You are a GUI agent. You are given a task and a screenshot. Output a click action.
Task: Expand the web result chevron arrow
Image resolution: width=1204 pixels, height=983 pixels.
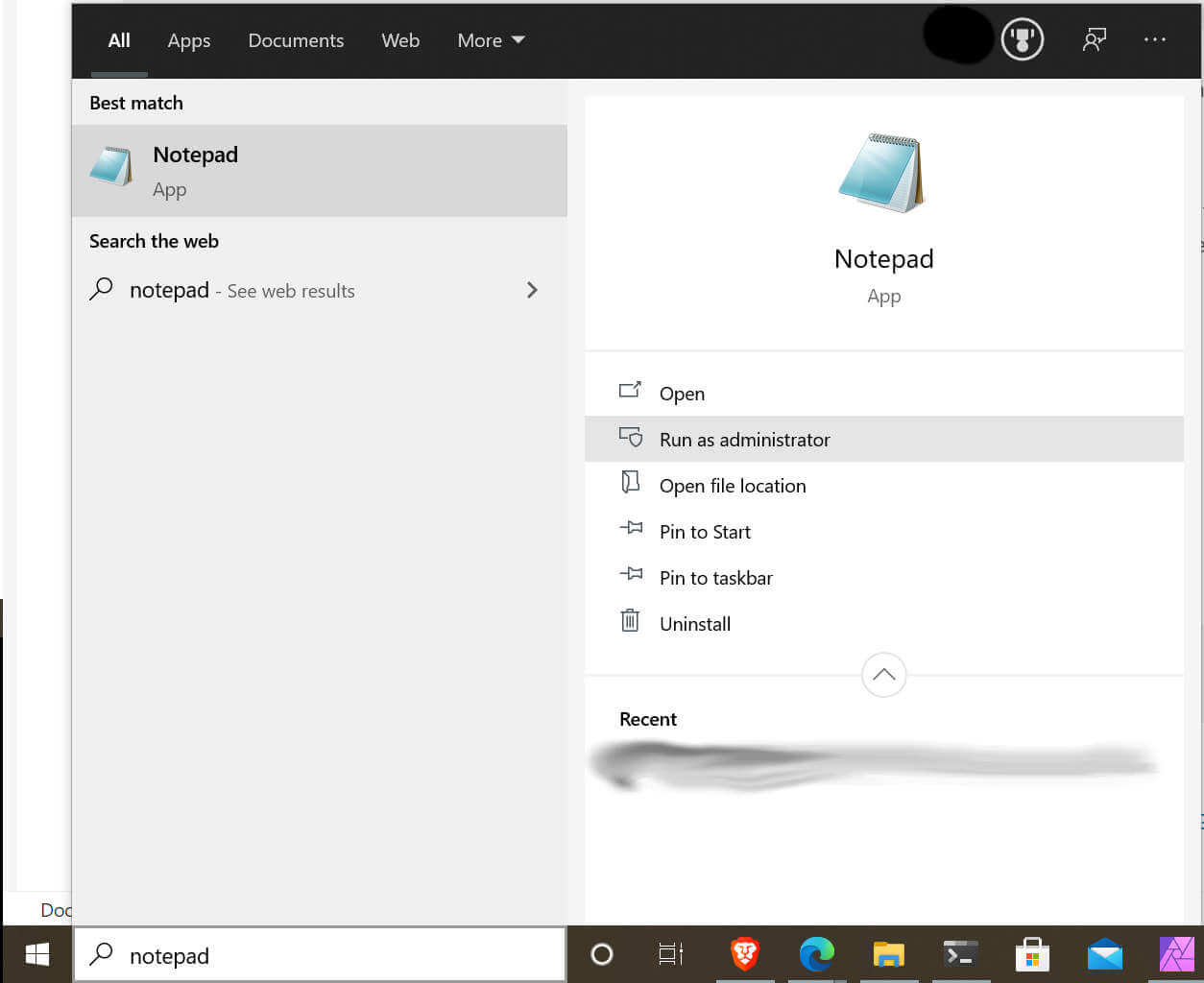(x=532, y=290)
